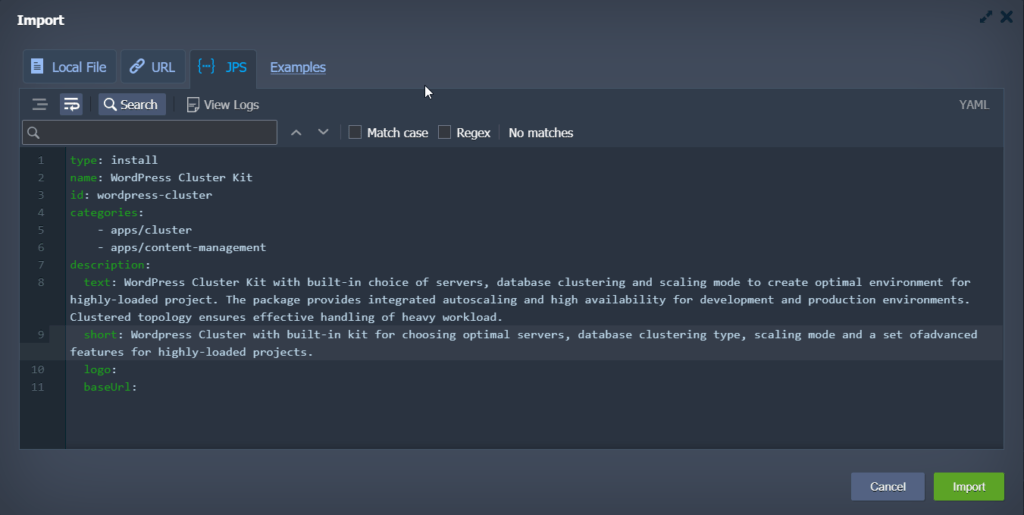Click the 'id: wordpress-cluster' line
This screenshot has height=515, width=1024.
141,195
